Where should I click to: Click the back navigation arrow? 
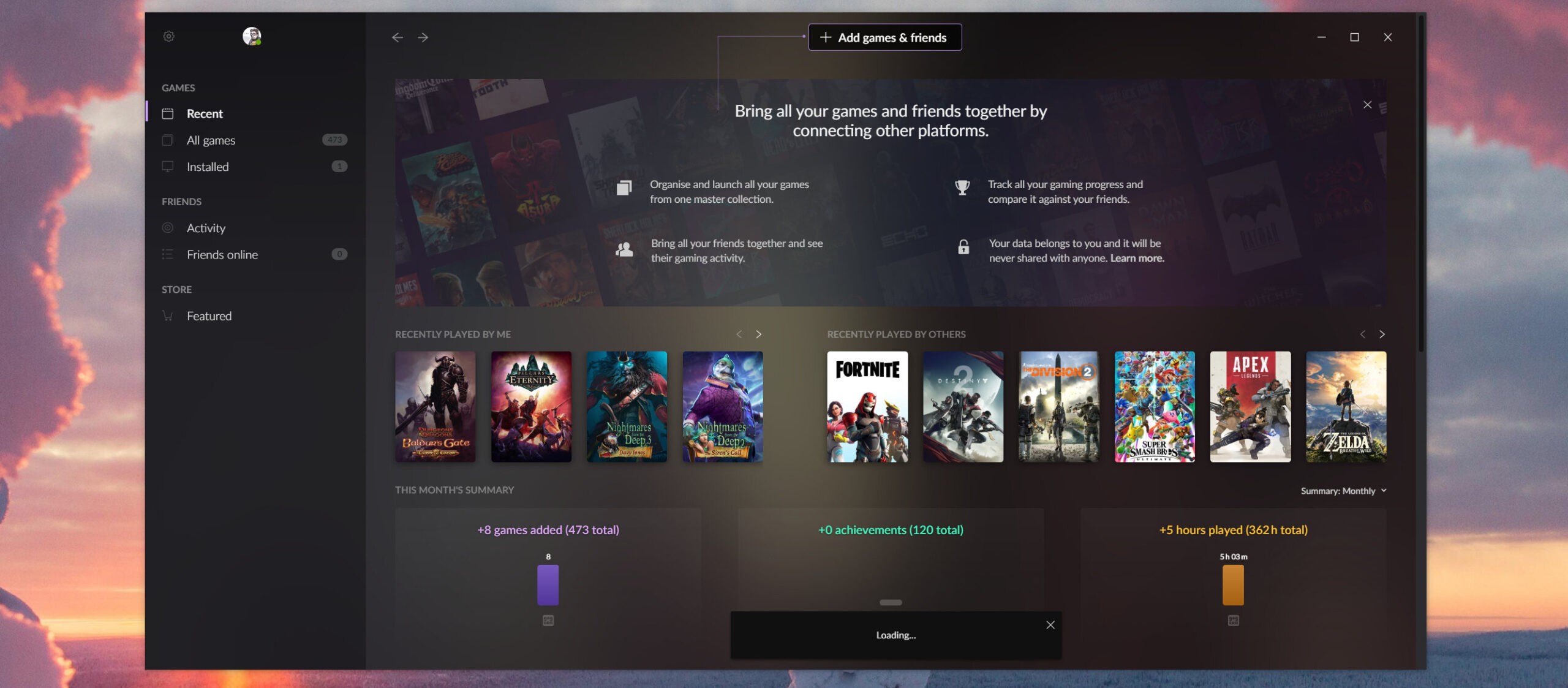click(x=397, y=37)
